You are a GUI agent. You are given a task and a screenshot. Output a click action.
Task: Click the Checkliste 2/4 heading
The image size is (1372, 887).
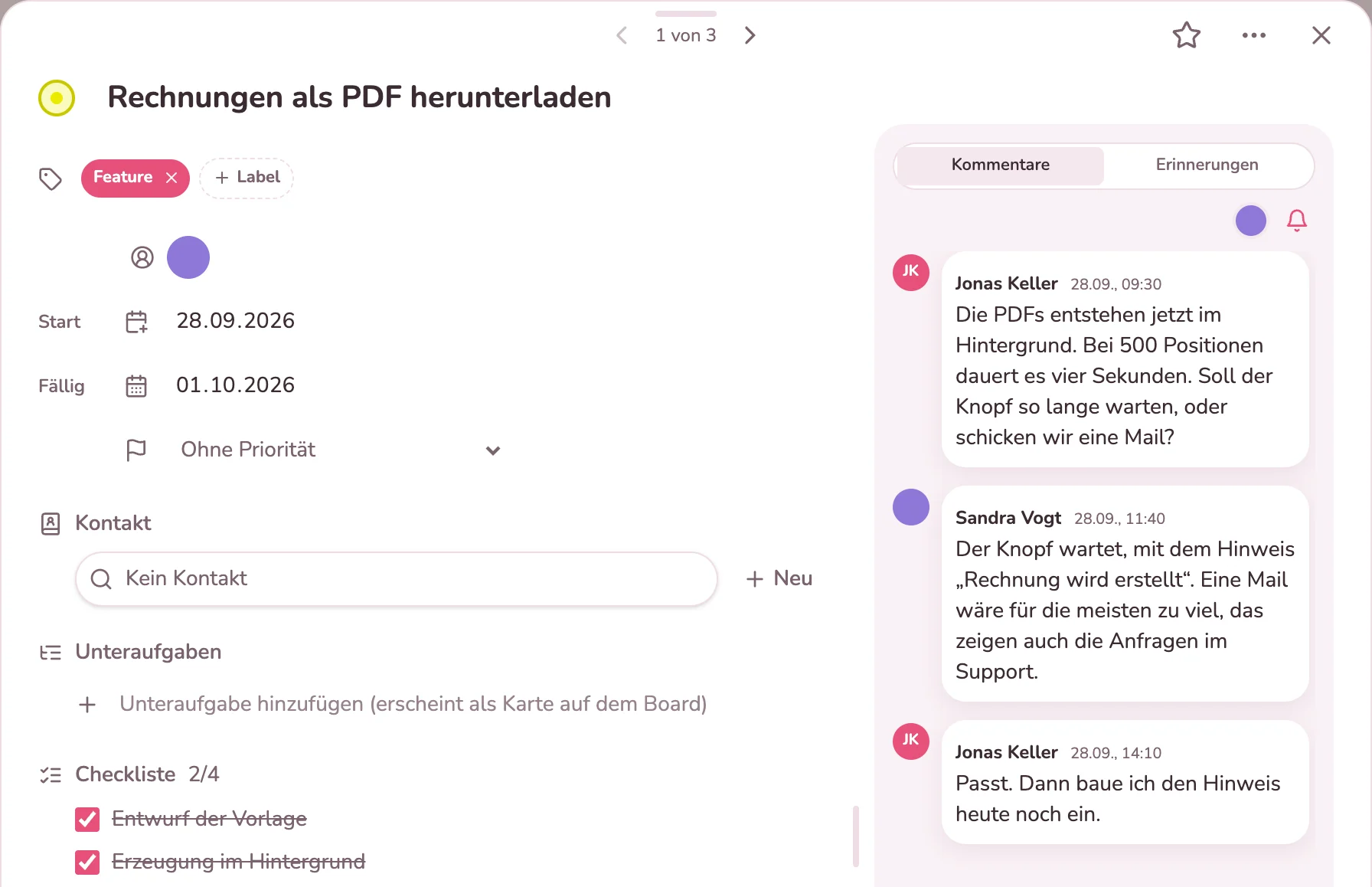(x=147, y=774)
